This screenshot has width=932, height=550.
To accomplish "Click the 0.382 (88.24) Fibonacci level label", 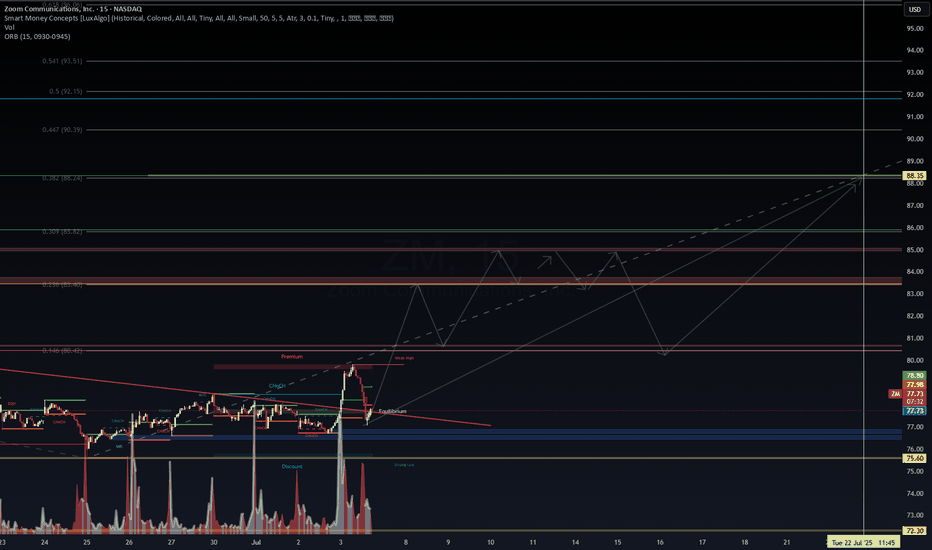I will click(62, 178).
